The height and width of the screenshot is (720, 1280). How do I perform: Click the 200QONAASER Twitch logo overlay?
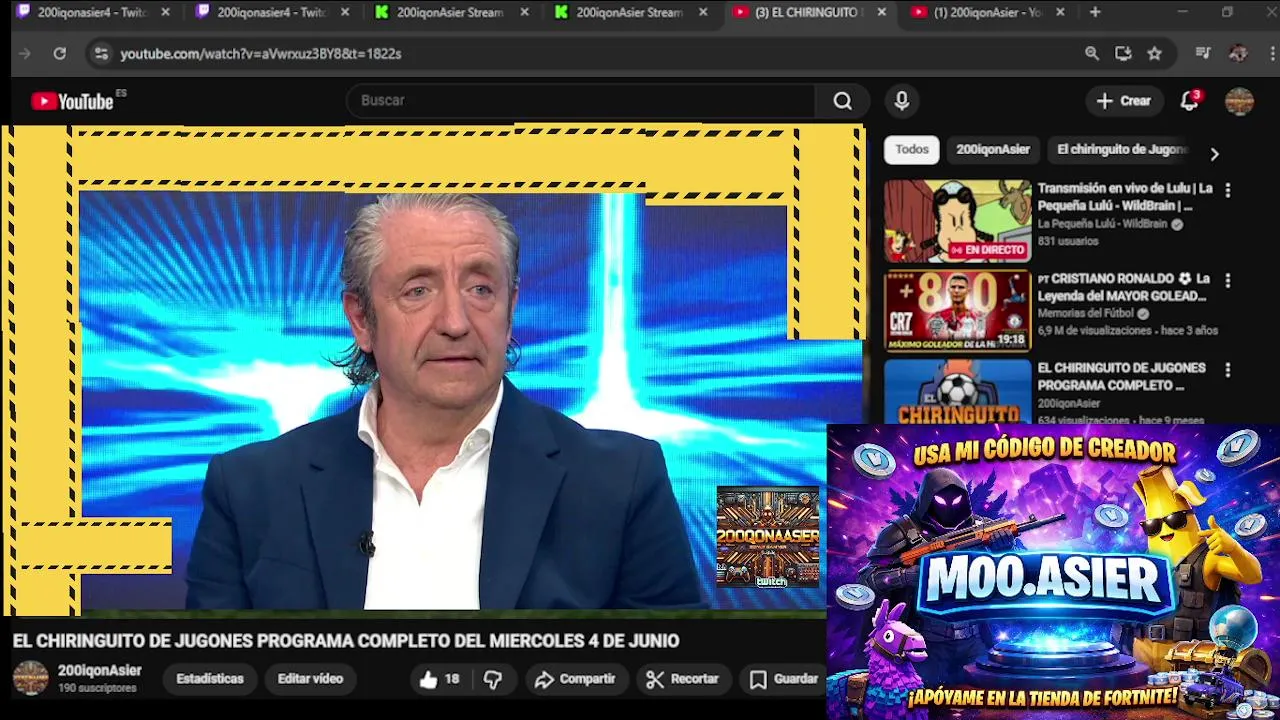pos(768,538)
